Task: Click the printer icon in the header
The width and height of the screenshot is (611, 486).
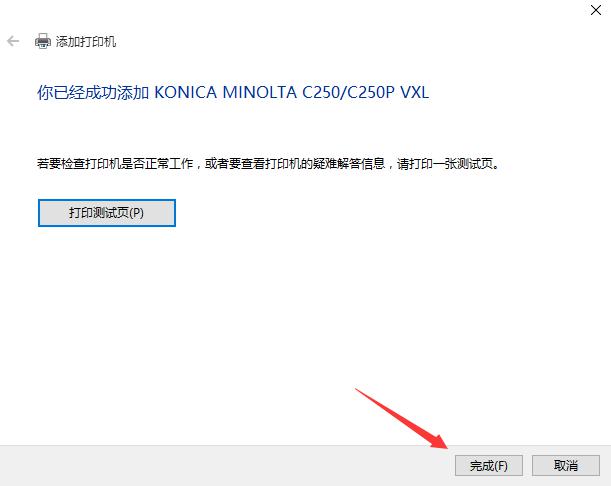Action: pos(42,41)
